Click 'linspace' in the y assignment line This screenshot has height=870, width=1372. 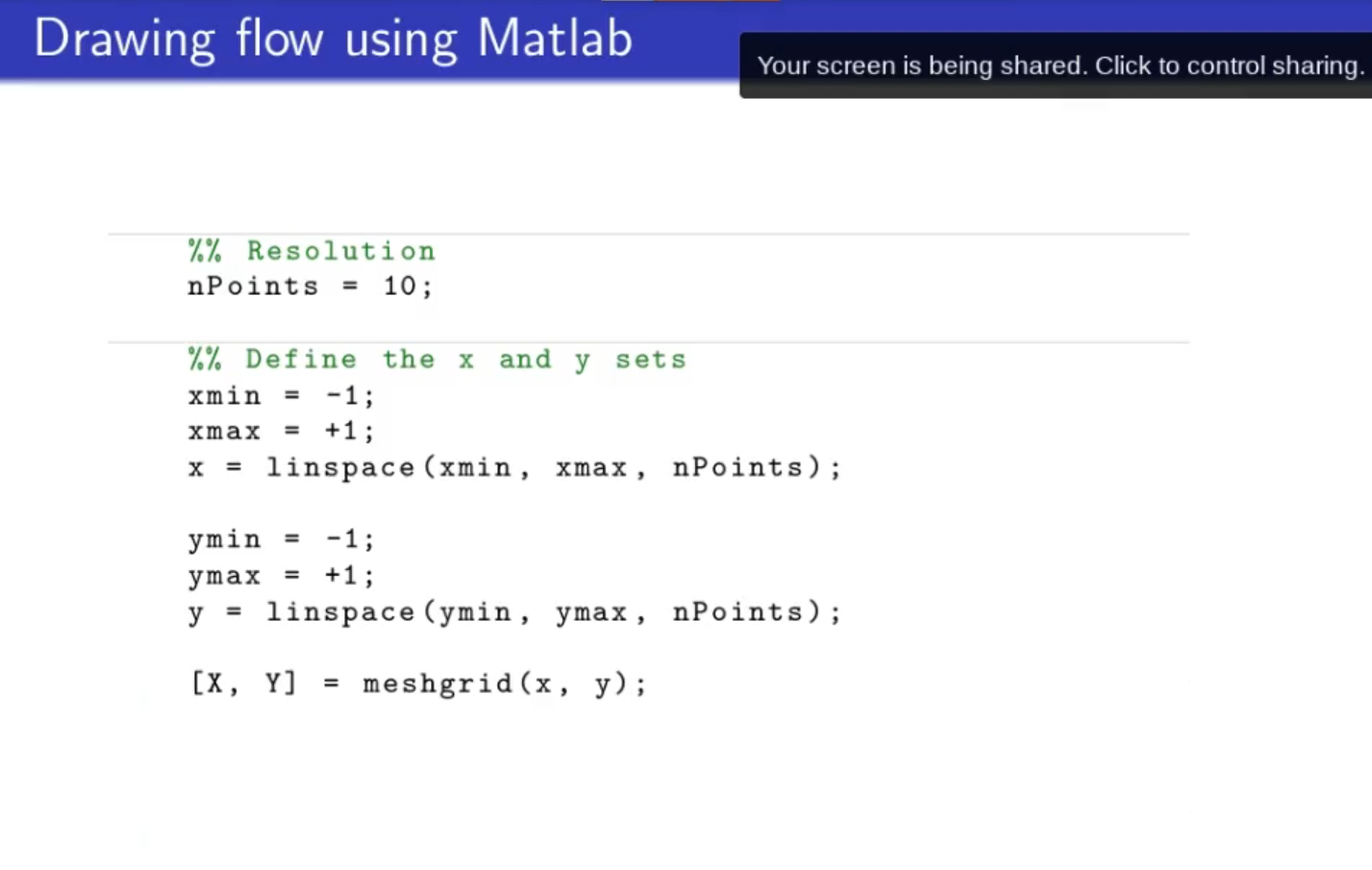(340, 612)
